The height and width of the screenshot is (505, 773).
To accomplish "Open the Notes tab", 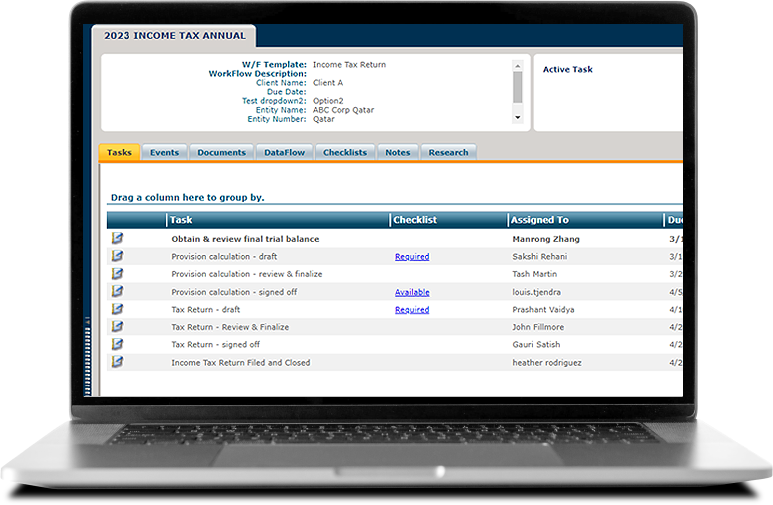I will (397, 152).
